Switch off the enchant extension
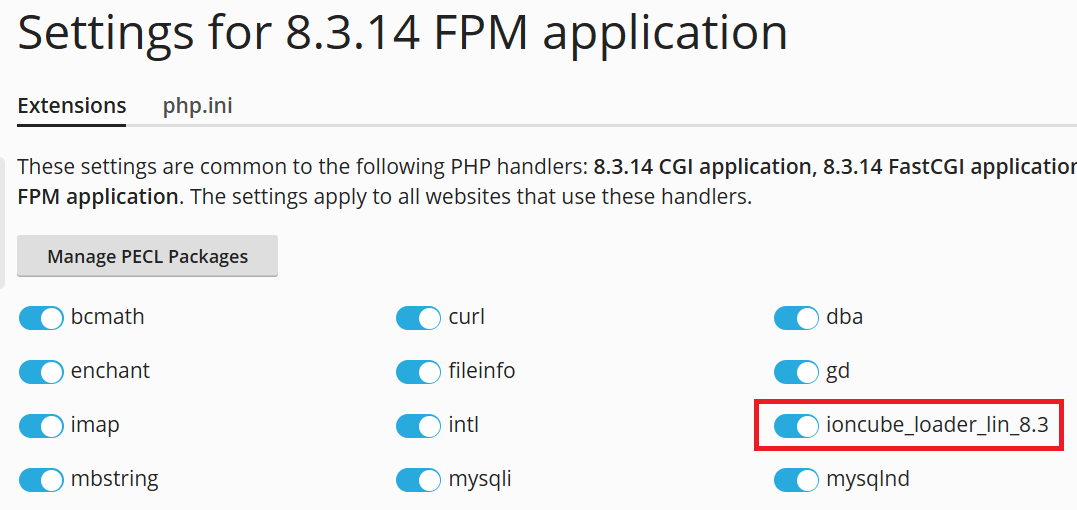 41,372
